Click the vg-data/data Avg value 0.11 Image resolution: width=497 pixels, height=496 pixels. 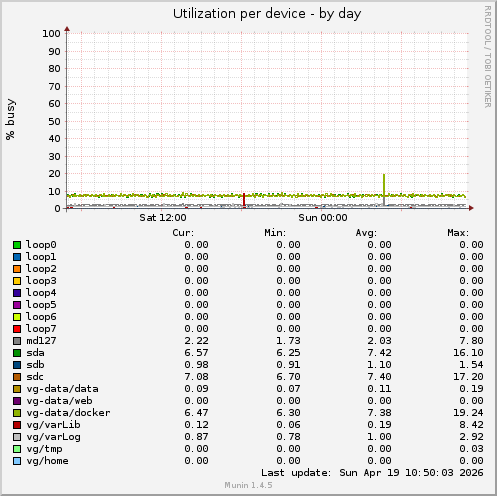(x=379, y=389)
